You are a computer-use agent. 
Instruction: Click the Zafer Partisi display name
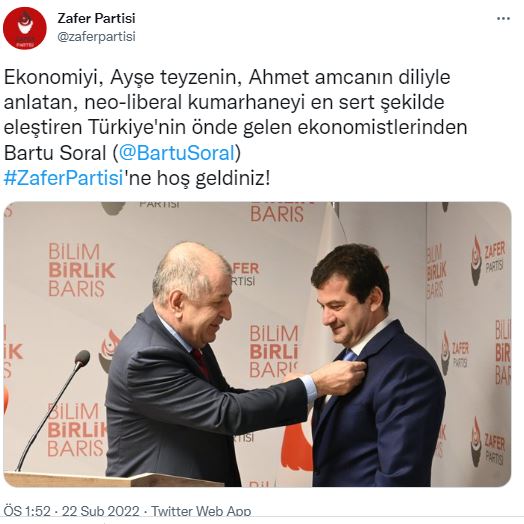[x=96, y=18]
